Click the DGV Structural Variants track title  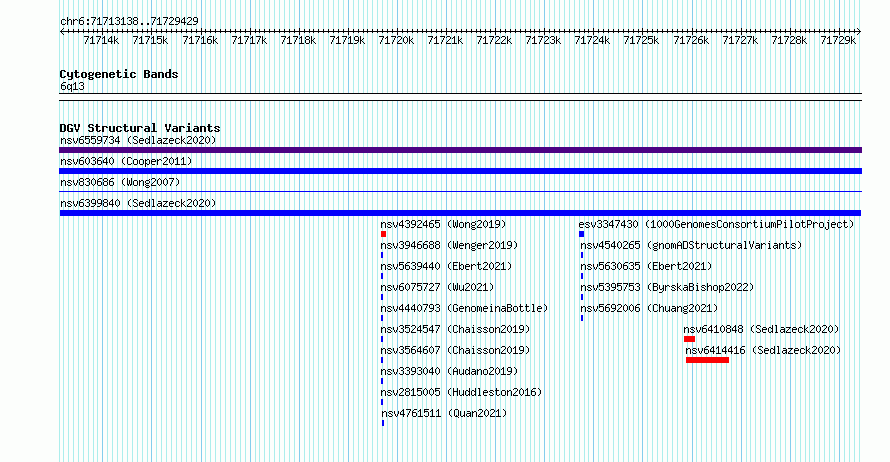(140, 128)
